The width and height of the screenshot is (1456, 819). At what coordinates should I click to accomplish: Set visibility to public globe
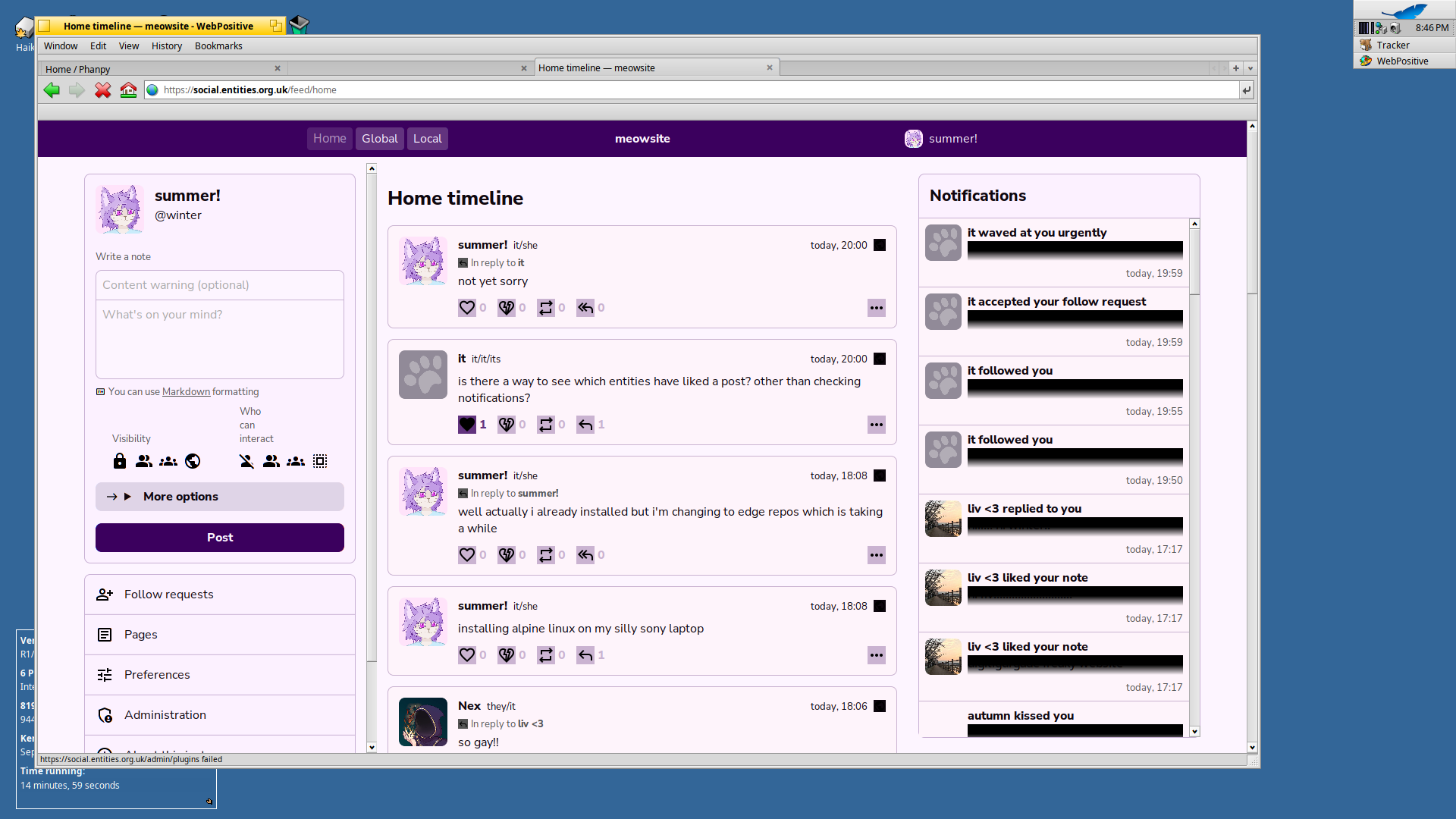coord(193,461)
